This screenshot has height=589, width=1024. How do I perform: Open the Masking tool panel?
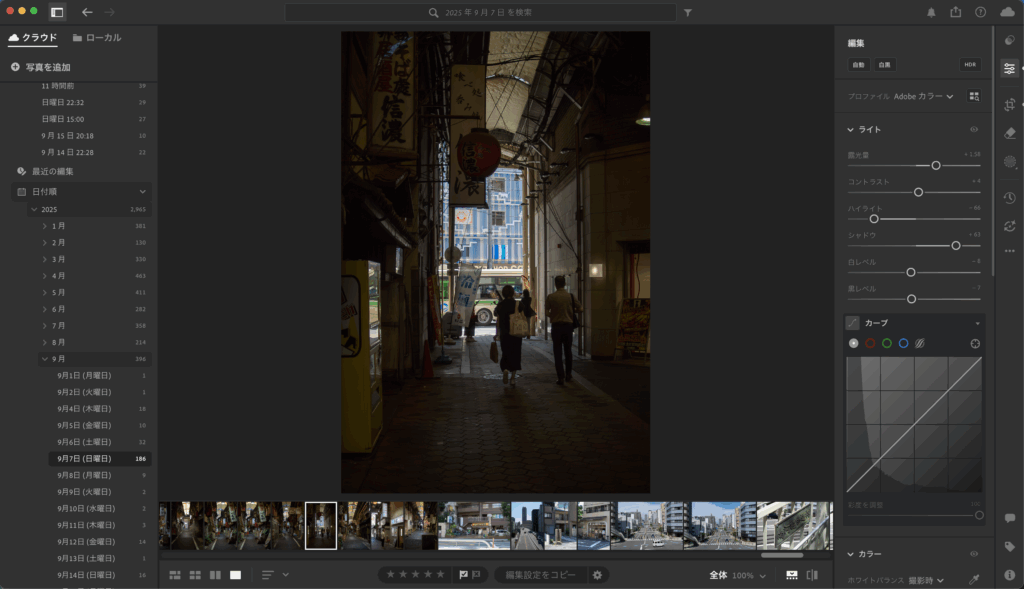click(x=1009, y=161)
